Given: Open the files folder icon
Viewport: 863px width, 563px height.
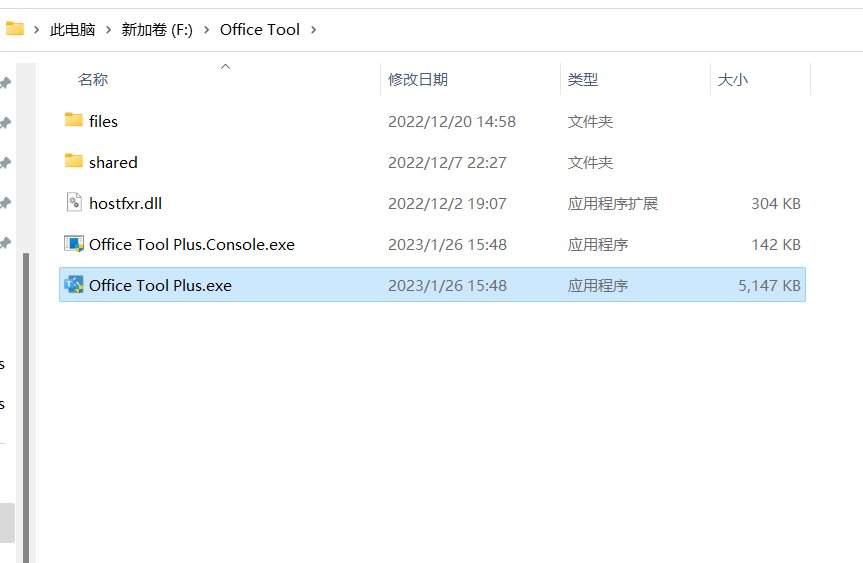Looking at the screenshot, I should [x=73, y=120].
